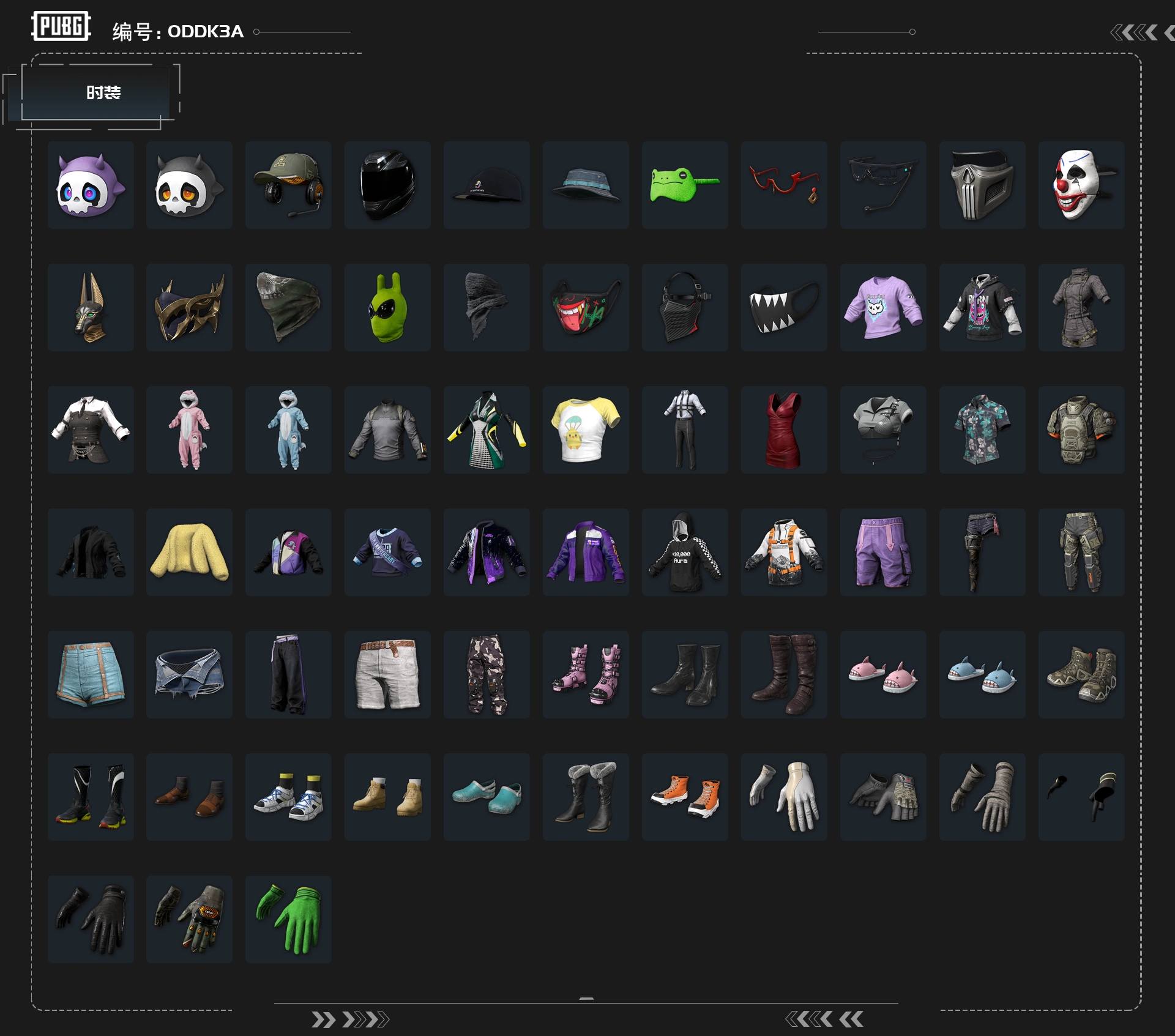
Task: Select the teal clog shoes
Action: 487,797
